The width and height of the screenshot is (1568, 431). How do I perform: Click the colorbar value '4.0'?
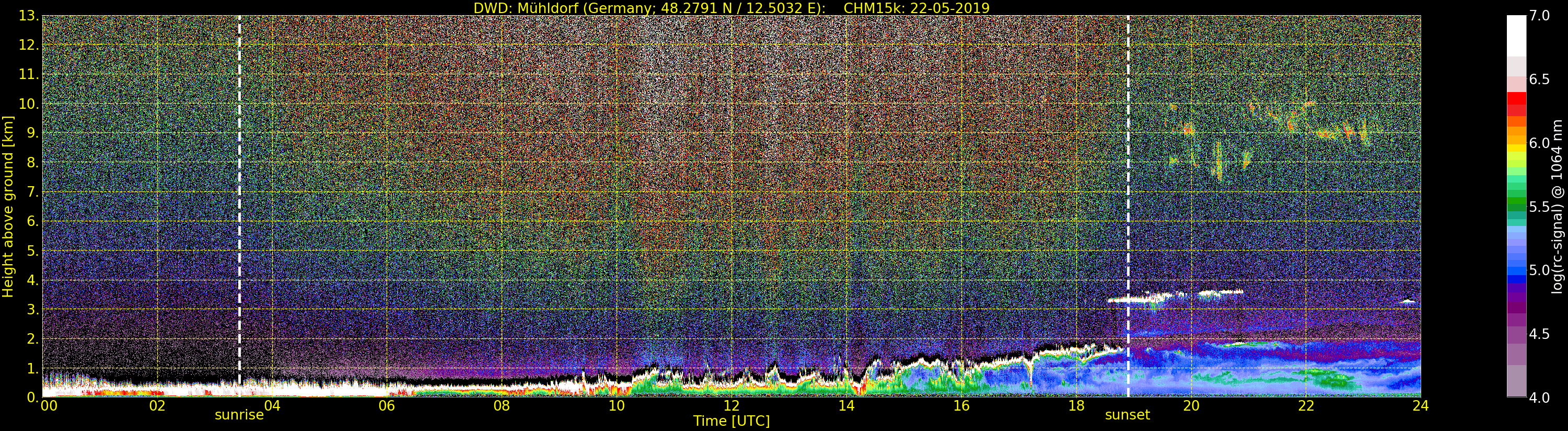[x=1539, y=398]
